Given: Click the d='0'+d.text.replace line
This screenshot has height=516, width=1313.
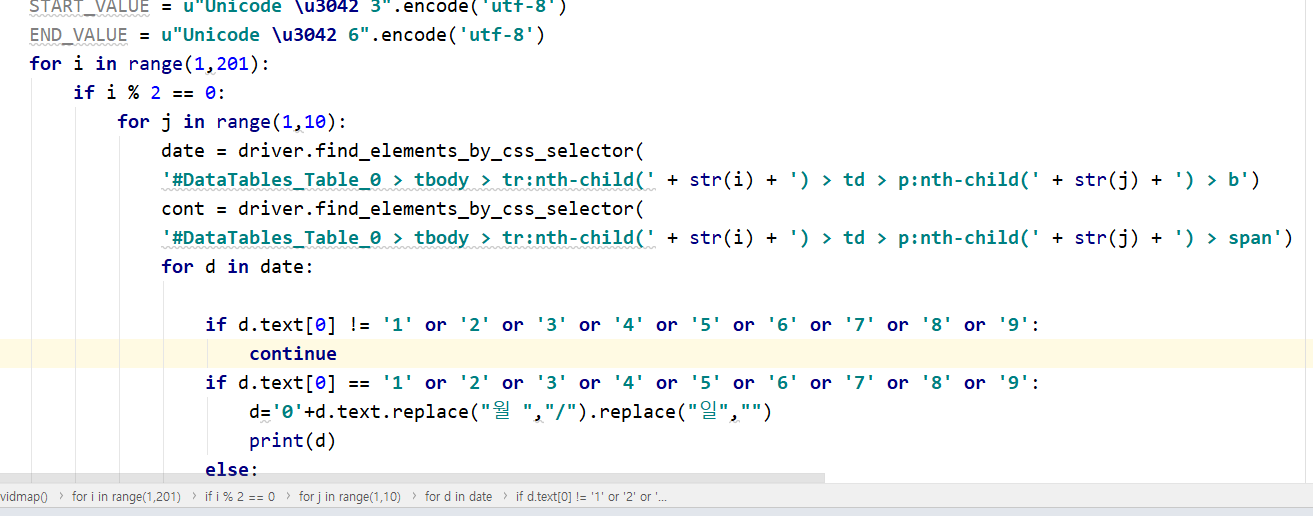Looking at the screenshot, I should point(511,412).
